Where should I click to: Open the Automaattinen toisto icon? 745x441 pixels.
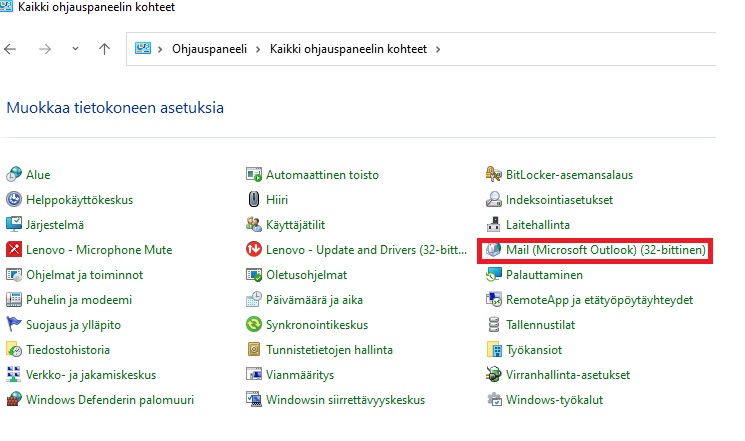254,174
